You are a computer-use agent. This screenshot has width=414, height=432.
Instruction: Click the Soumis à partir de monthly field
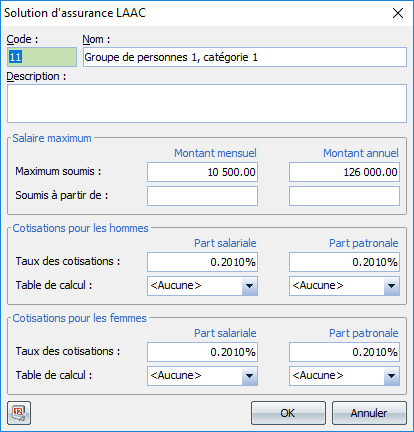pos(202,196)
